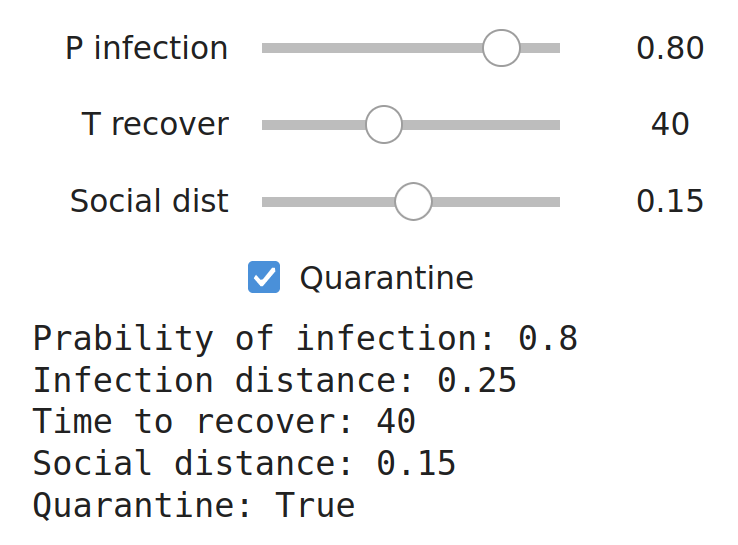Click the T recover slider label
This screenshot has width=738, height=545.
tap(155, 124)
